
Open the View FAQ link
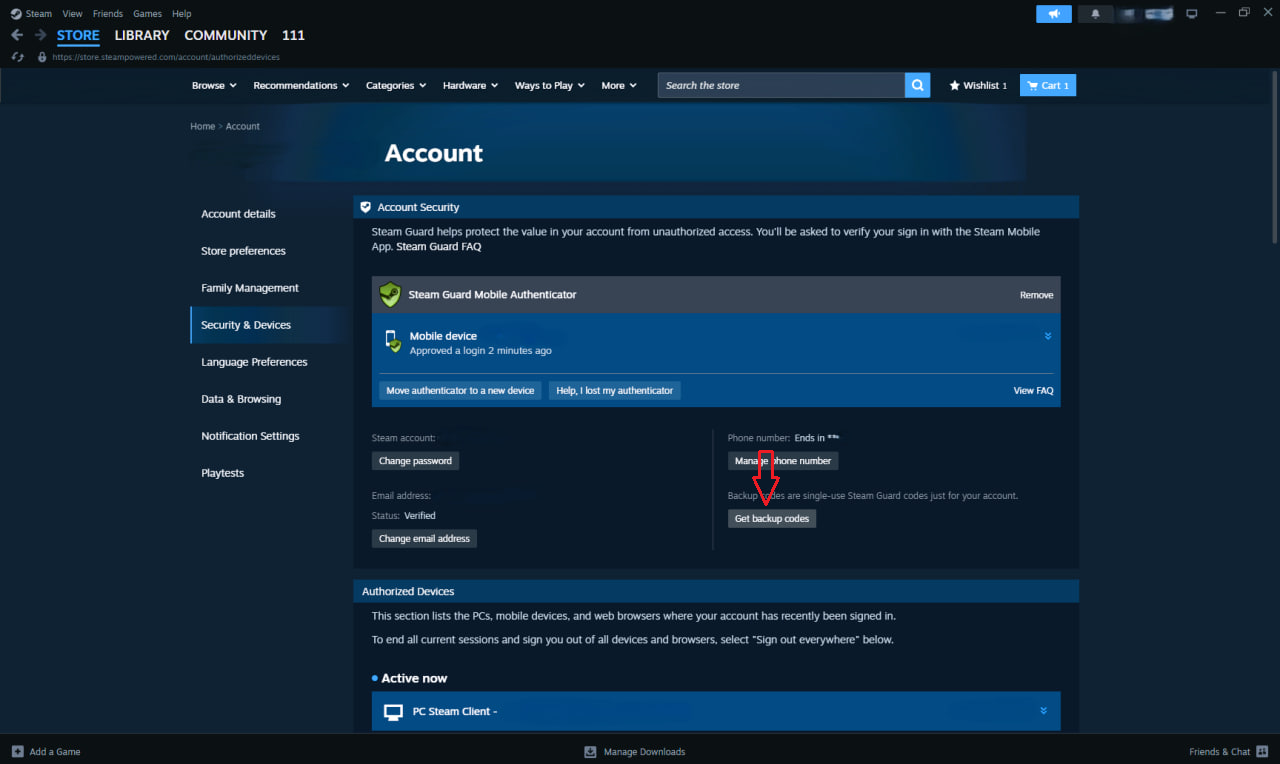tap(1033, 390)
